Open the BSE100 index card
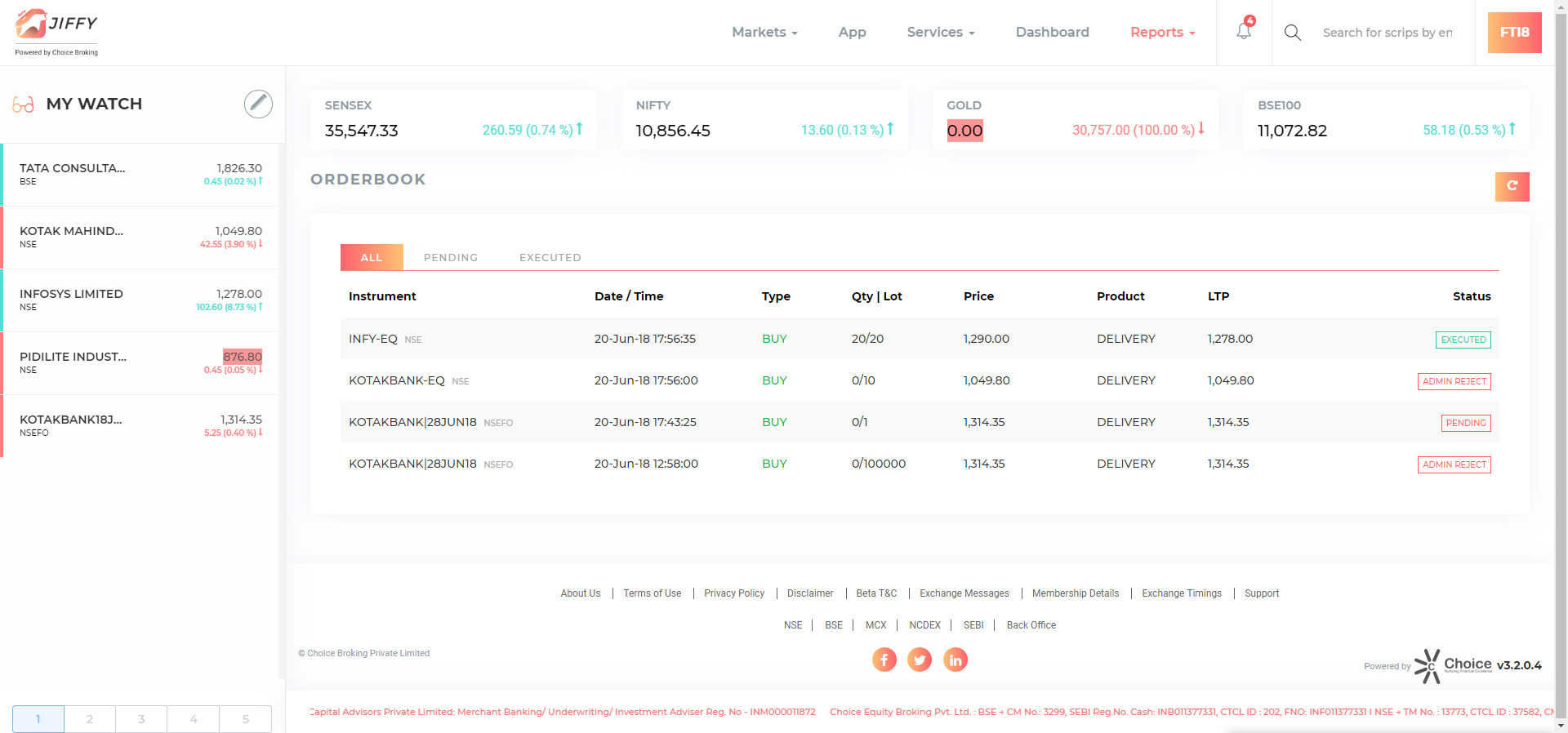 point(1387,119)
